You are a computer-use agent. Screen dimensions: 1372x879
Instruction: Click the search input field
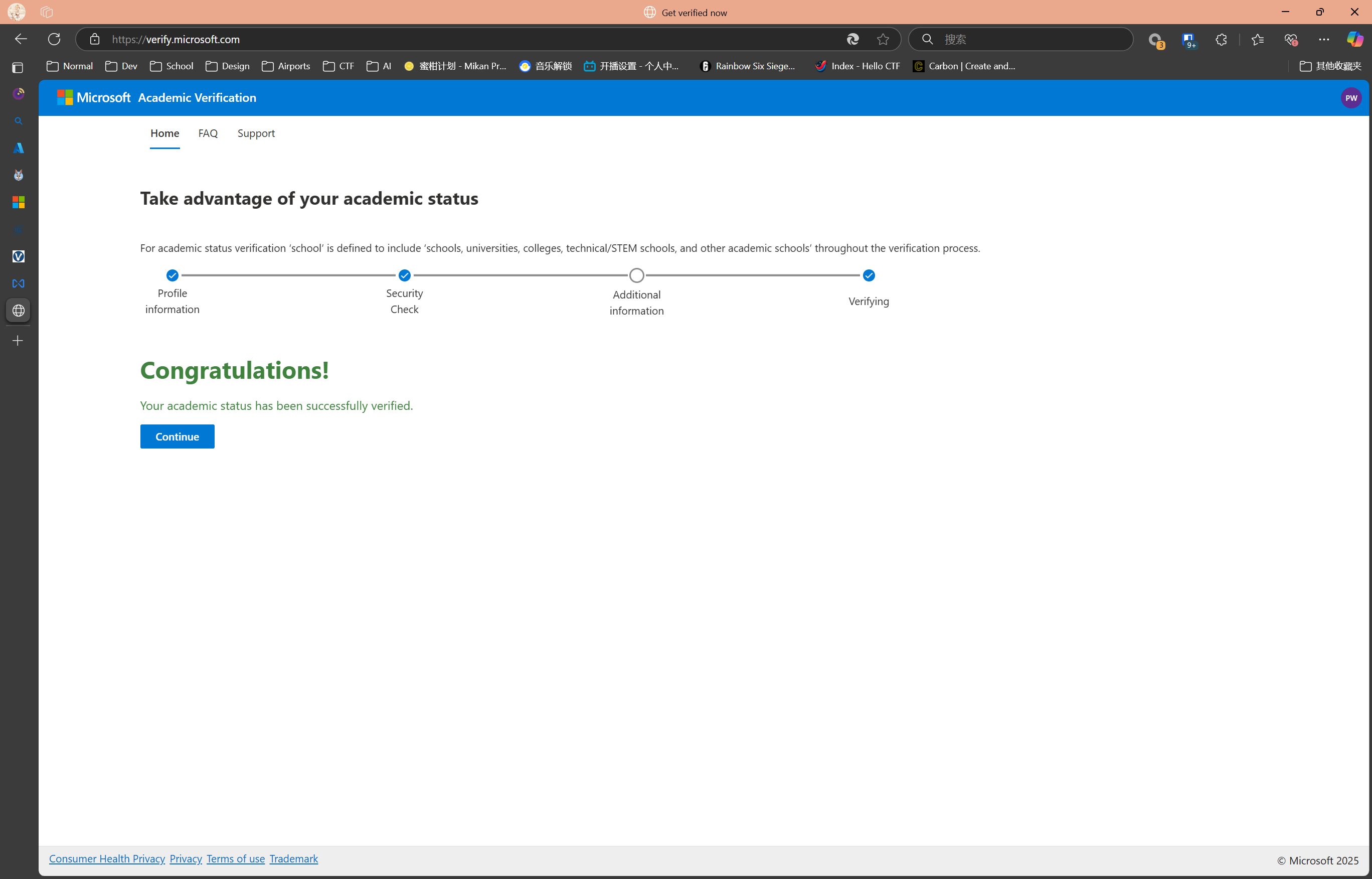[x=1027, y=39]
